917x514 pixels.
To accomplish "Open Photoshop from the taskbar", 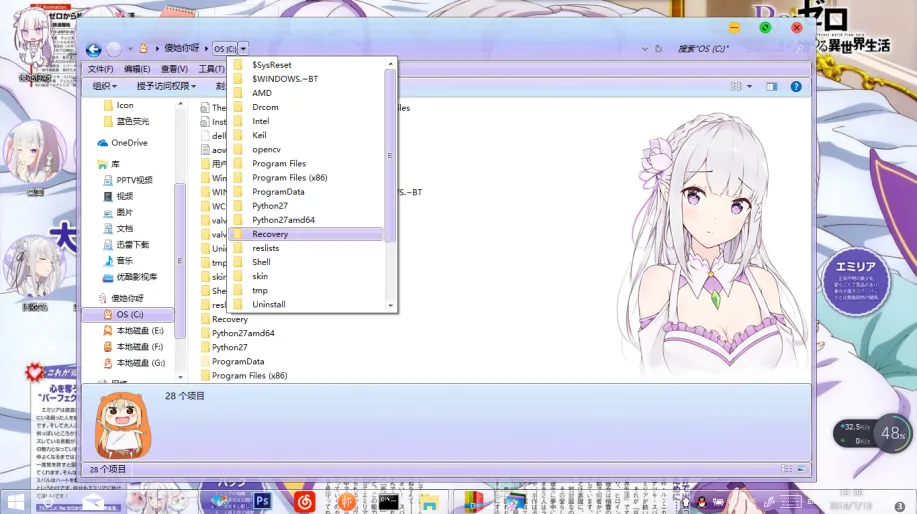I will (264, 500).
